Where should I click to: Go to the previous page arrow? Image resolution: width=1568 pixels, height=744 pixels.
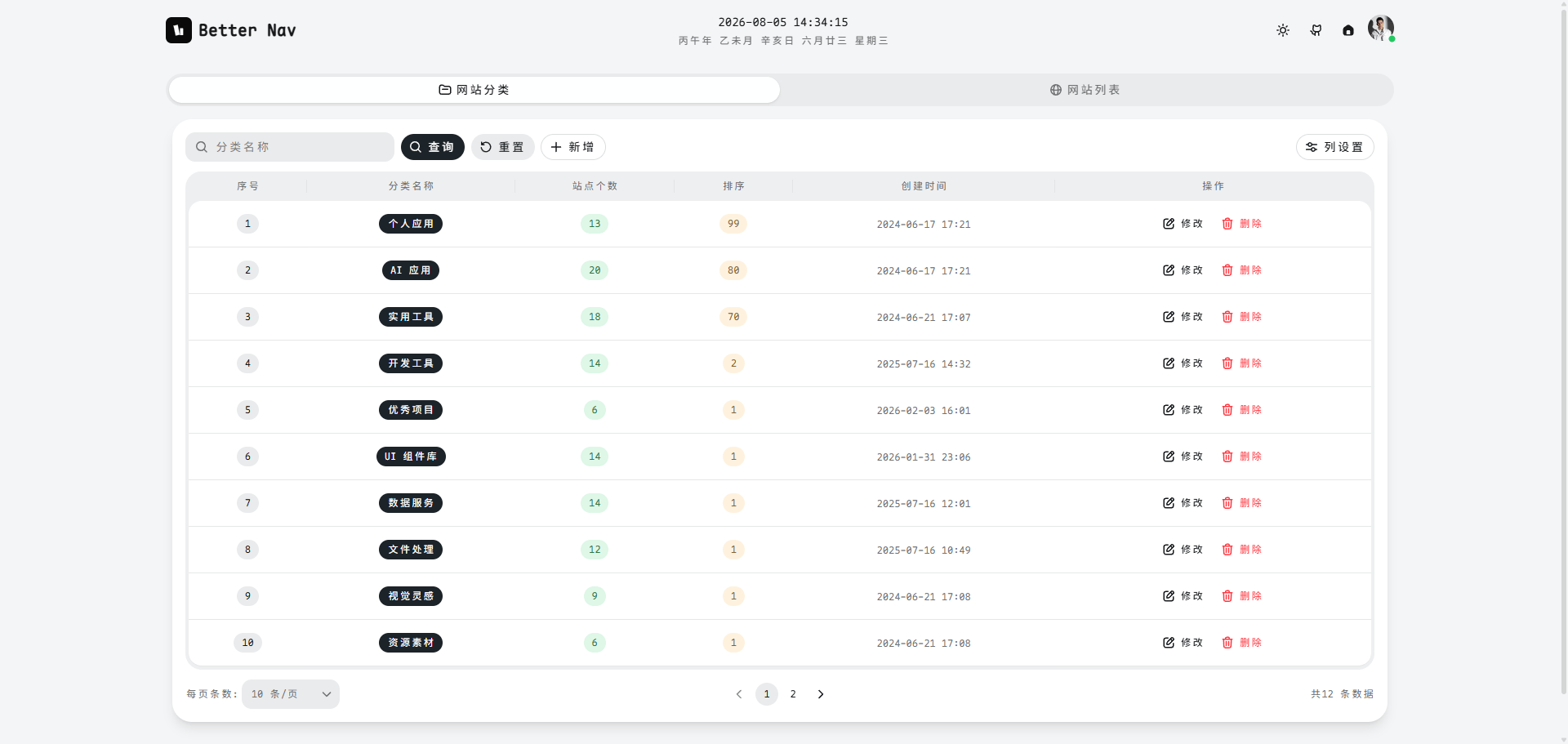pos(739,694)
